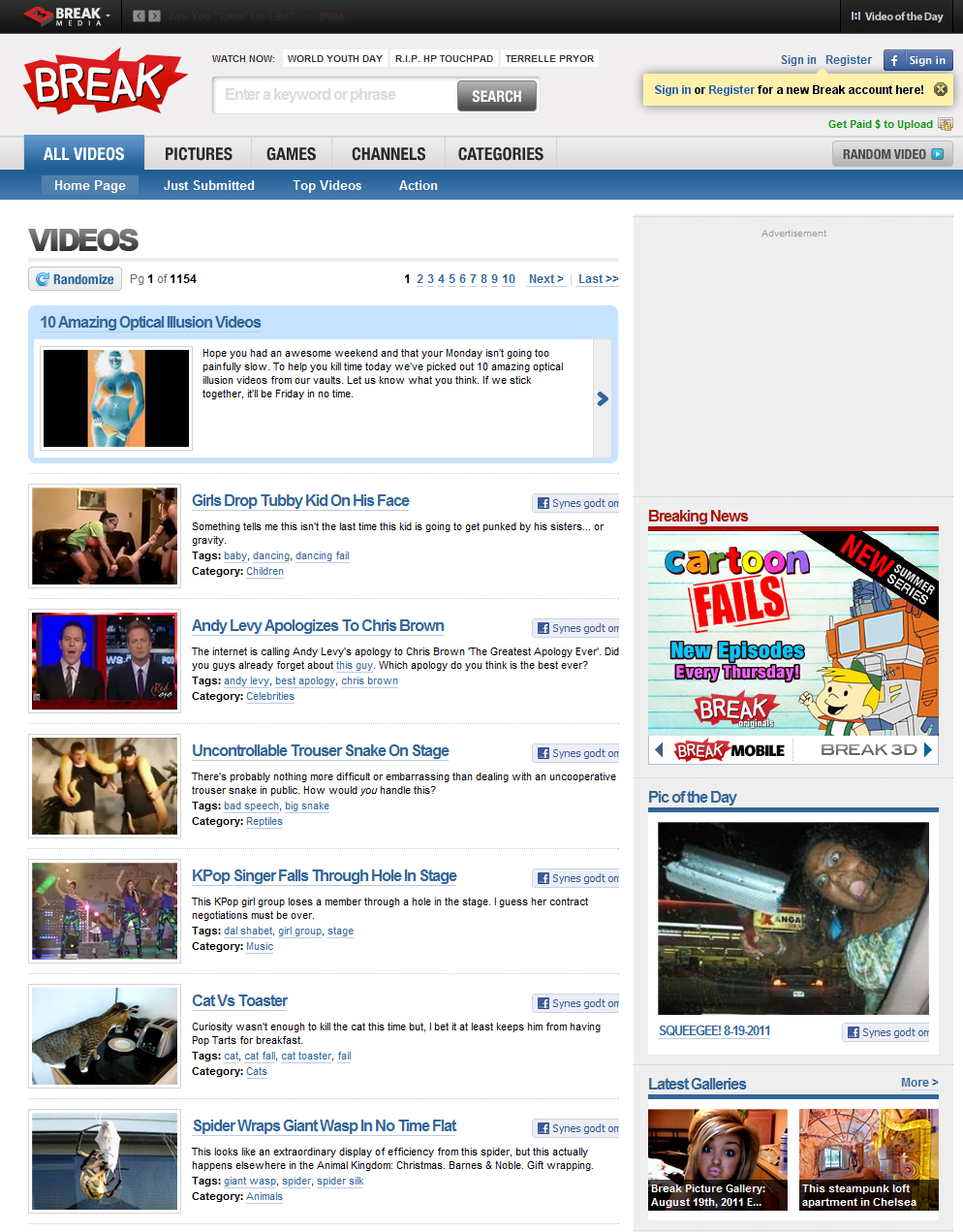Advance featured Optical Illusion slider arrow
This screenshot has width=963, height=1232.
pyautogui.click(x=603, y=398)
